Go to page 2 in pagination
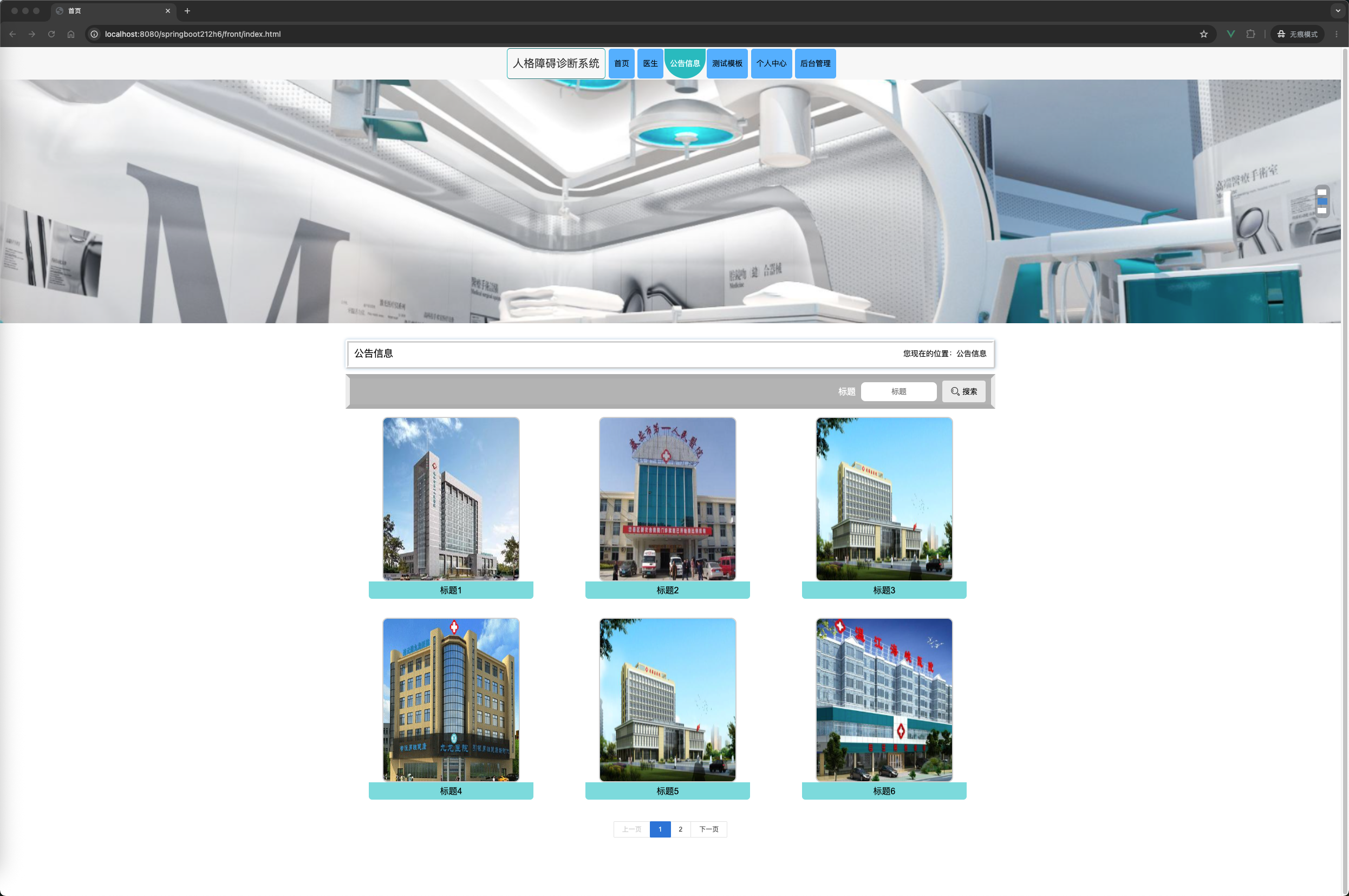1349x896 pixels. pos(680,829)
